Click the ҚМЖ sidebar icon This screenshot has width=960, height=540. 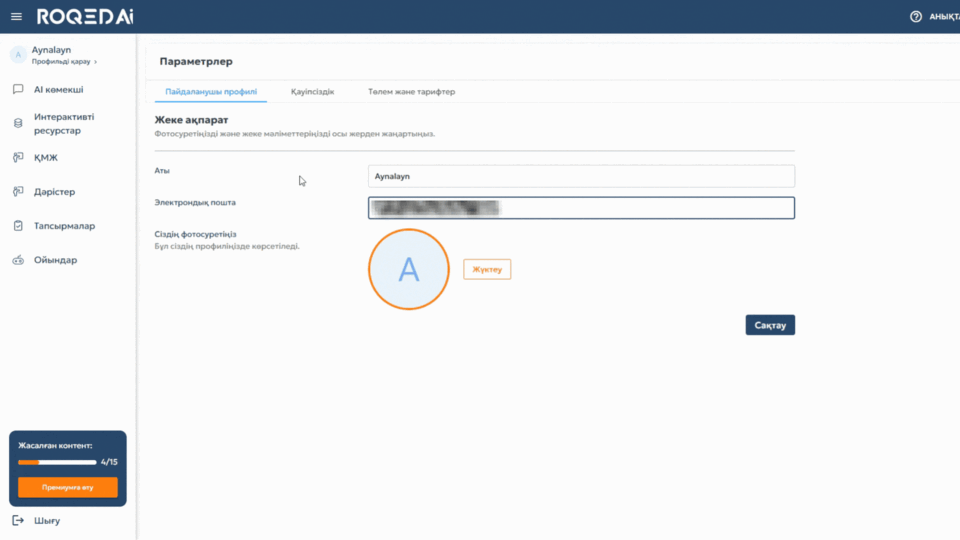tap(18, 158)
